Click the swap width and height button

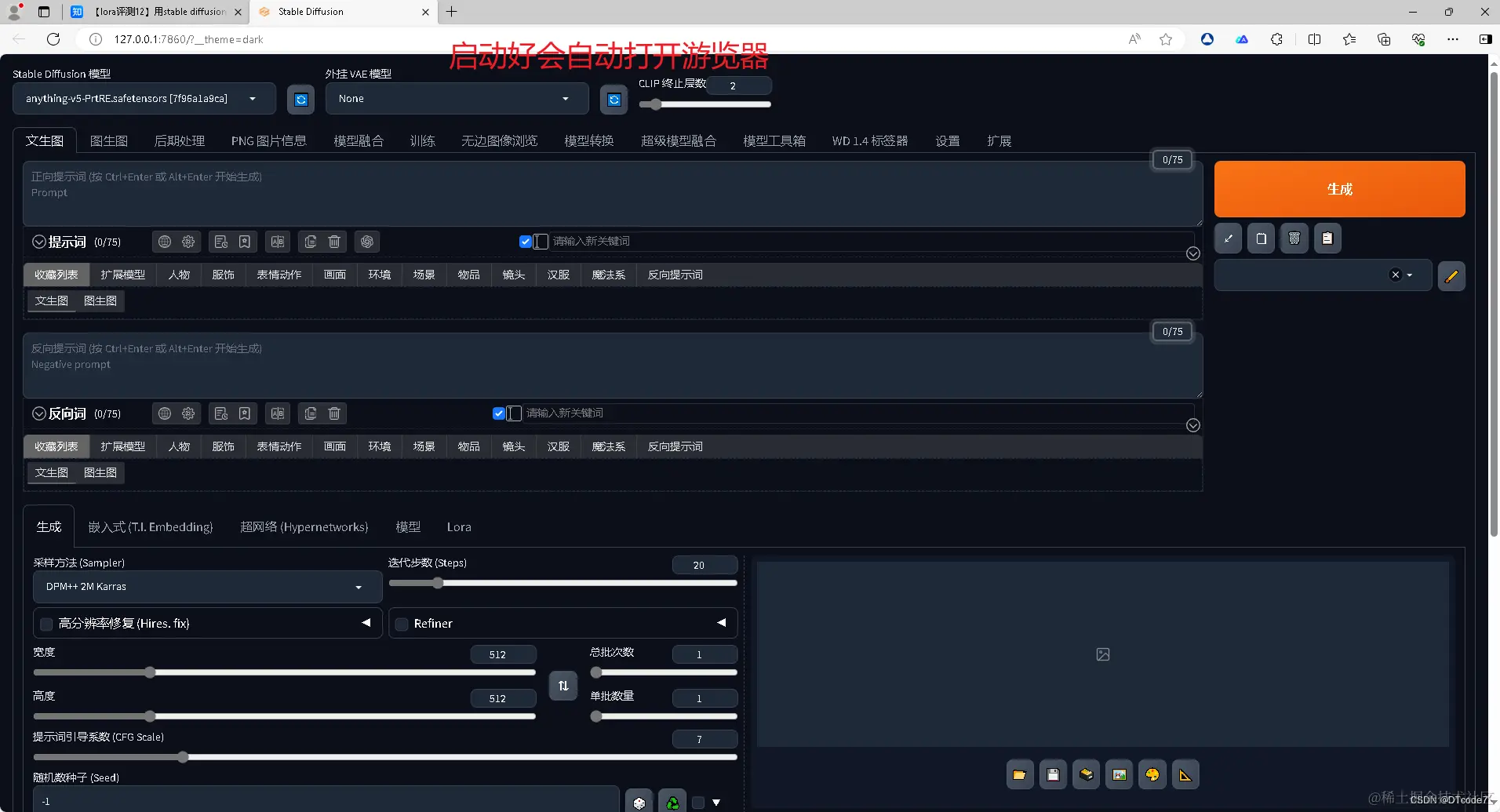(563, 686)
